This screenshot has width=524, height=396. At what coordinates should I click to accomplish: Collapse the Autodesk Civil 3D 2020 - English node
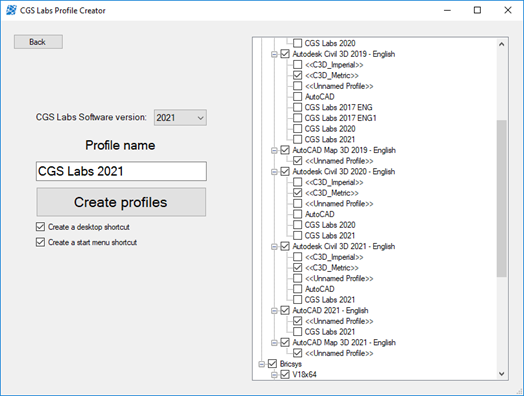coord(274,172)
